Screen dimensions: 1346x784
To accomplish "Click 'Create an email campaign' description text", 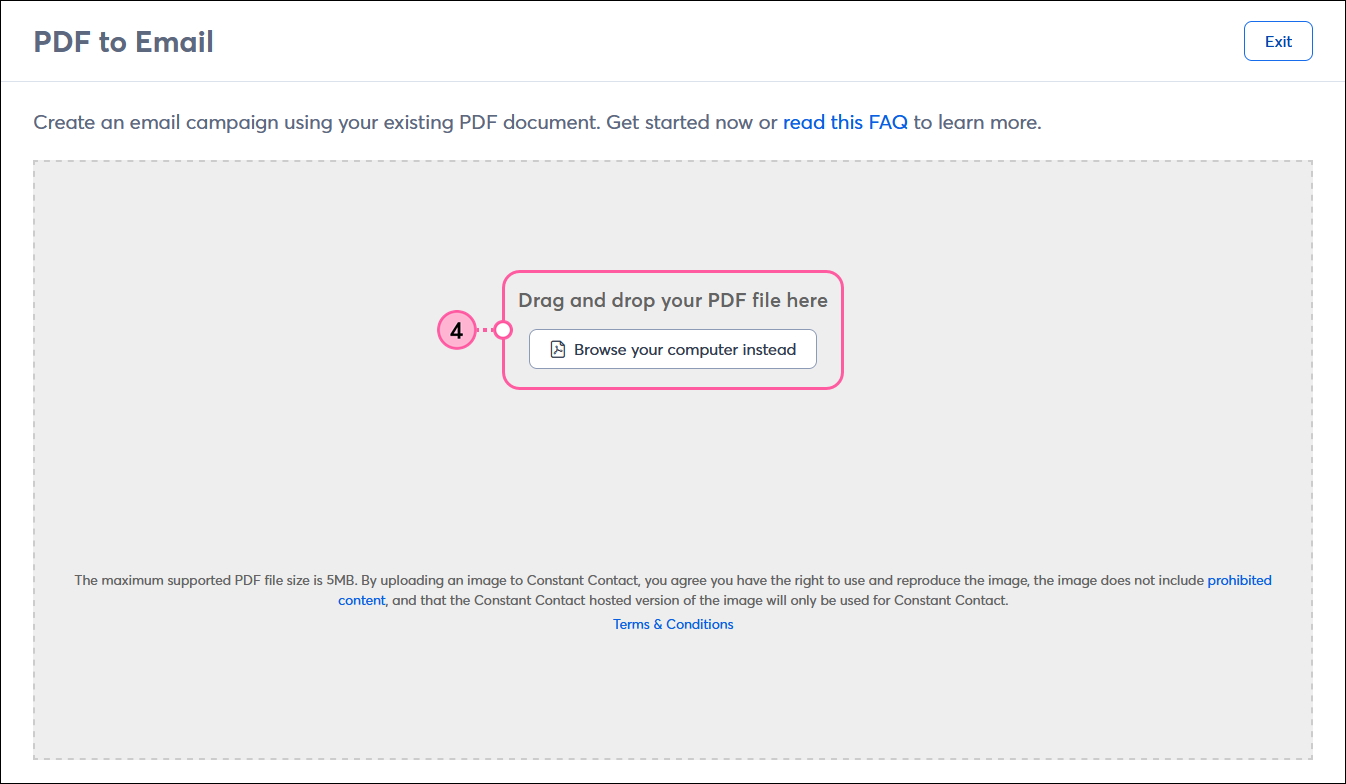I will [x=537, y=123].
